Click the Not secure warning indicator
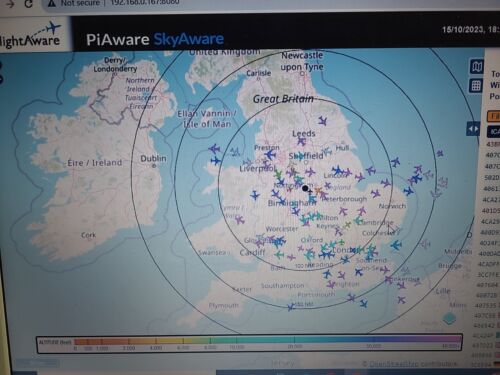This screenshot has width=500, height=375. pos(74,3)
